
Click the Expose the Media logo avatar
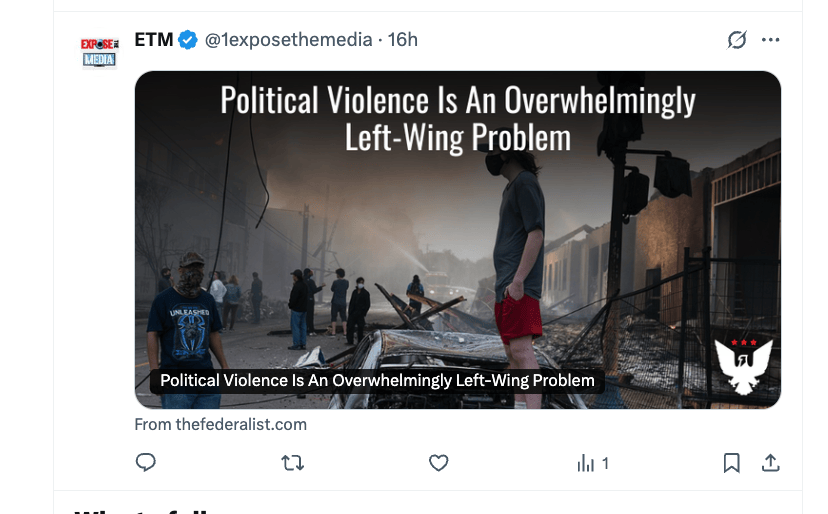[x=99, y=51]
